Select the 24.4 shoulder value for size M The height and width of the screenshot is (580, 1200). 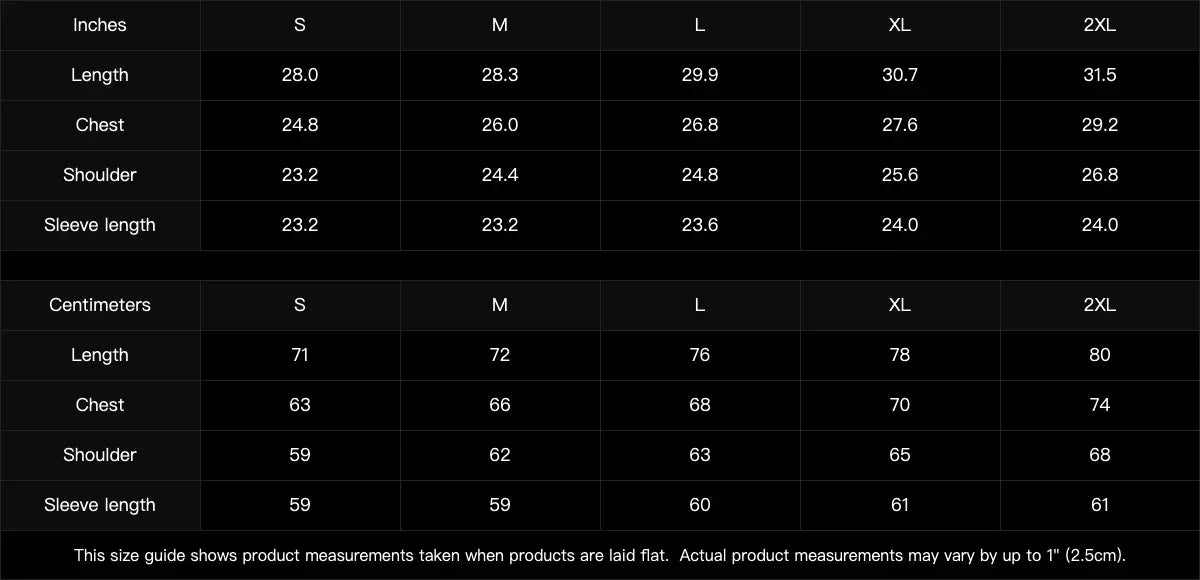tap(500, 175)
